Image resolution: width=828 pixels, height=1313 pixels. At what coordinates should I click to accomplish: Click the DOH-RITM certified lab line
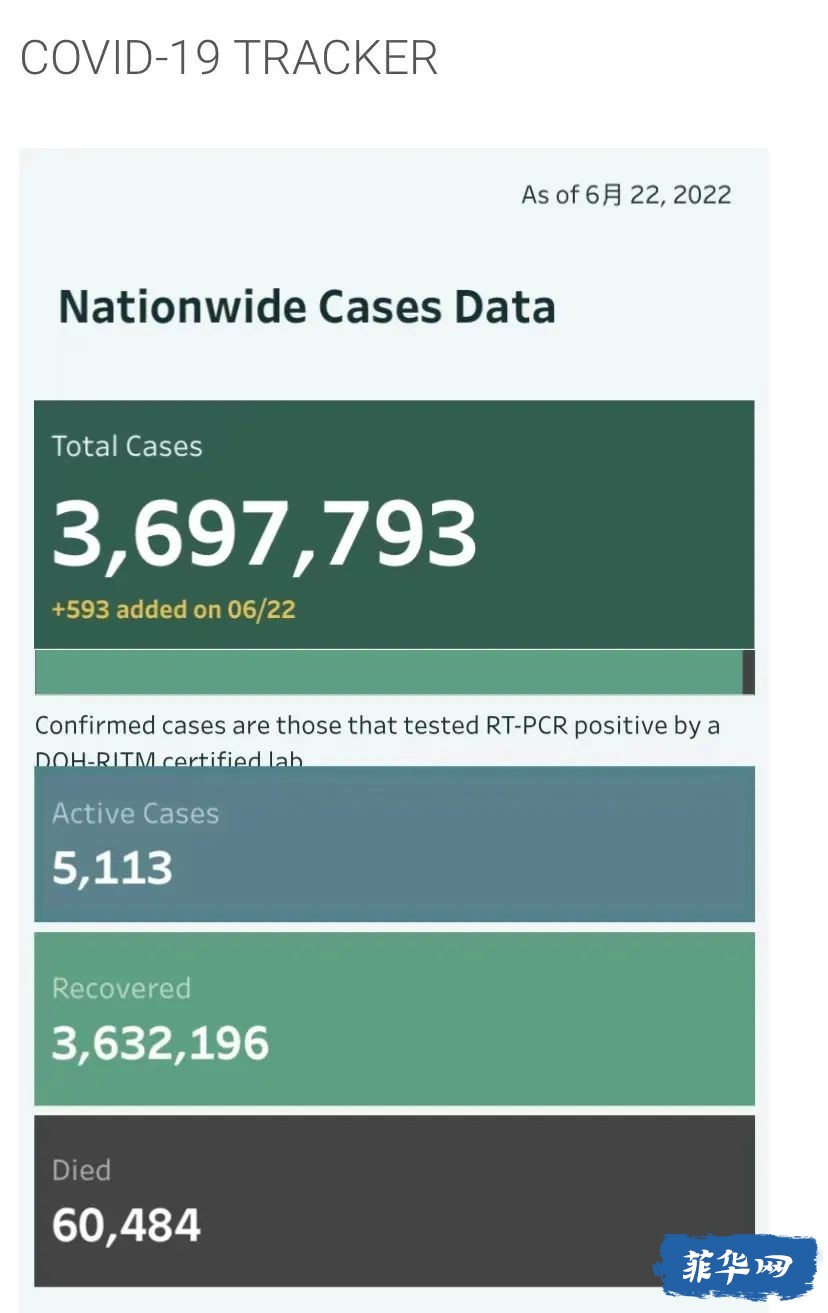169,760
